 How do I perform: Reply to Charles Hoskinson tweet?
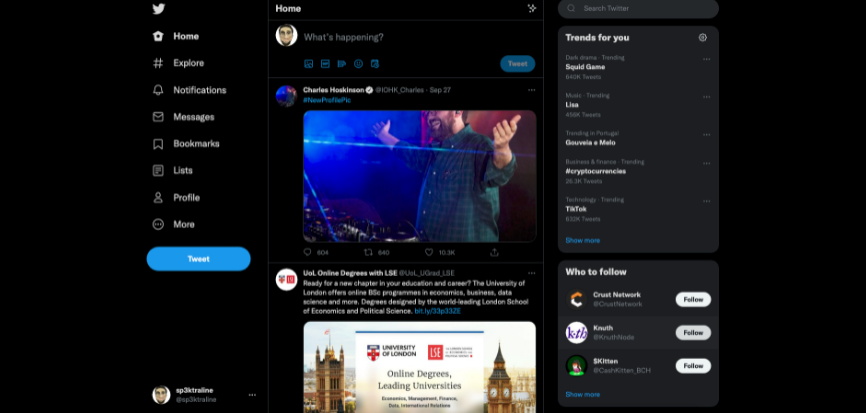coord(308,252)
